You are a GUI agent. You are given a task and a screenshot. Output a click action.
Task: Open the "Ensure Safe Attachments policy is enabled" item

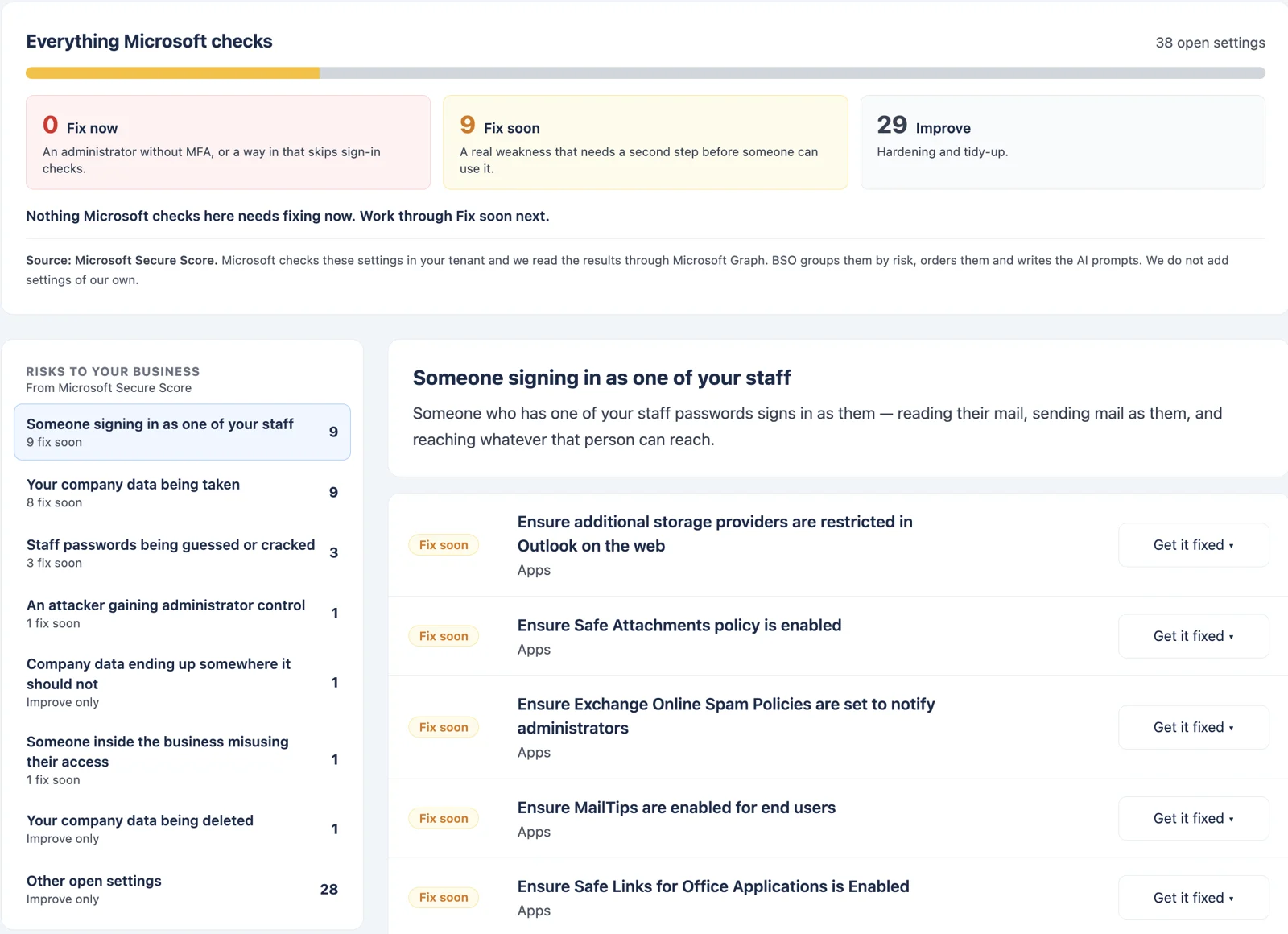coord(679,626)
